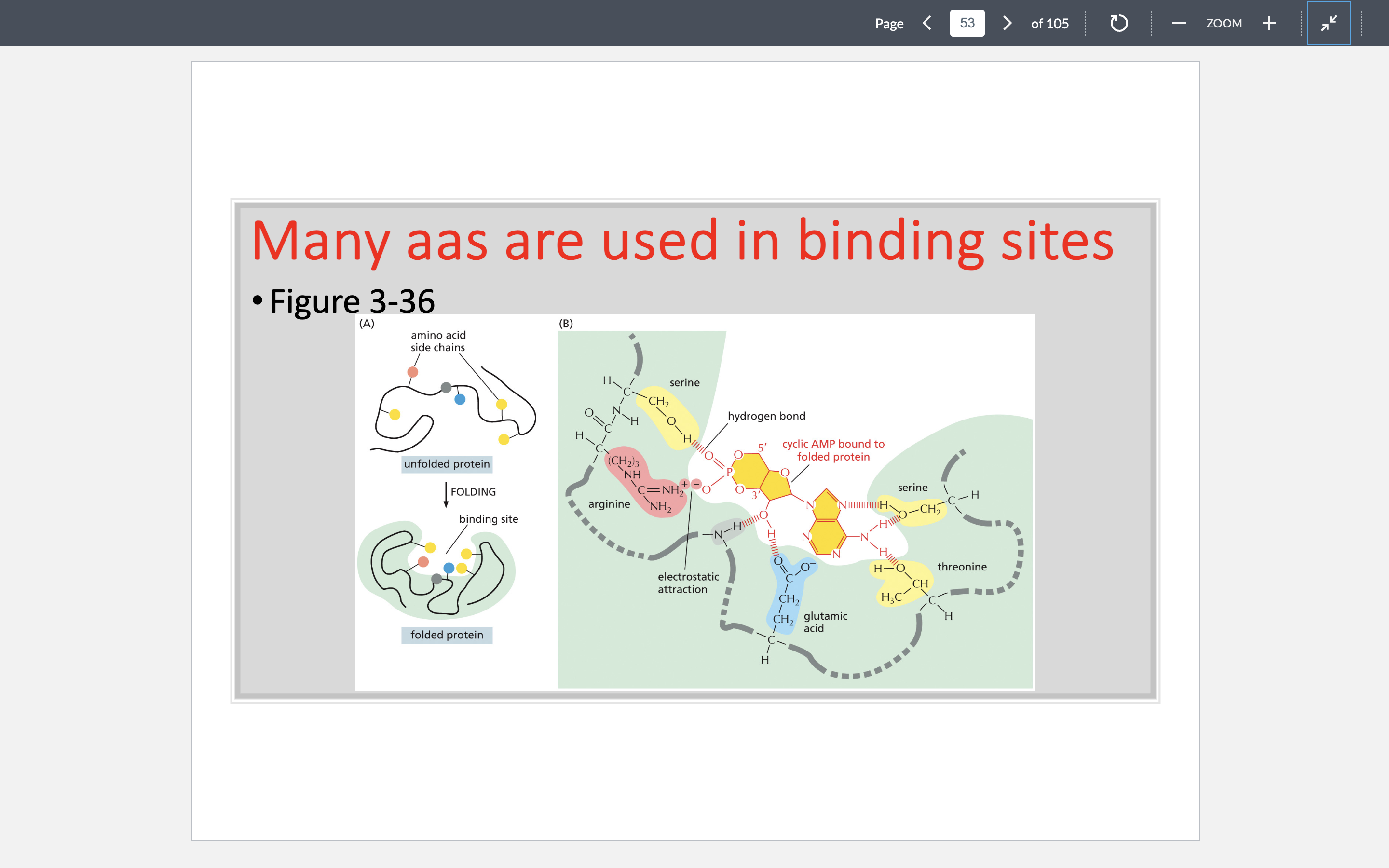Click the page number field showing 53
The height and width of the screenshot is (868, 1389).
967,23
